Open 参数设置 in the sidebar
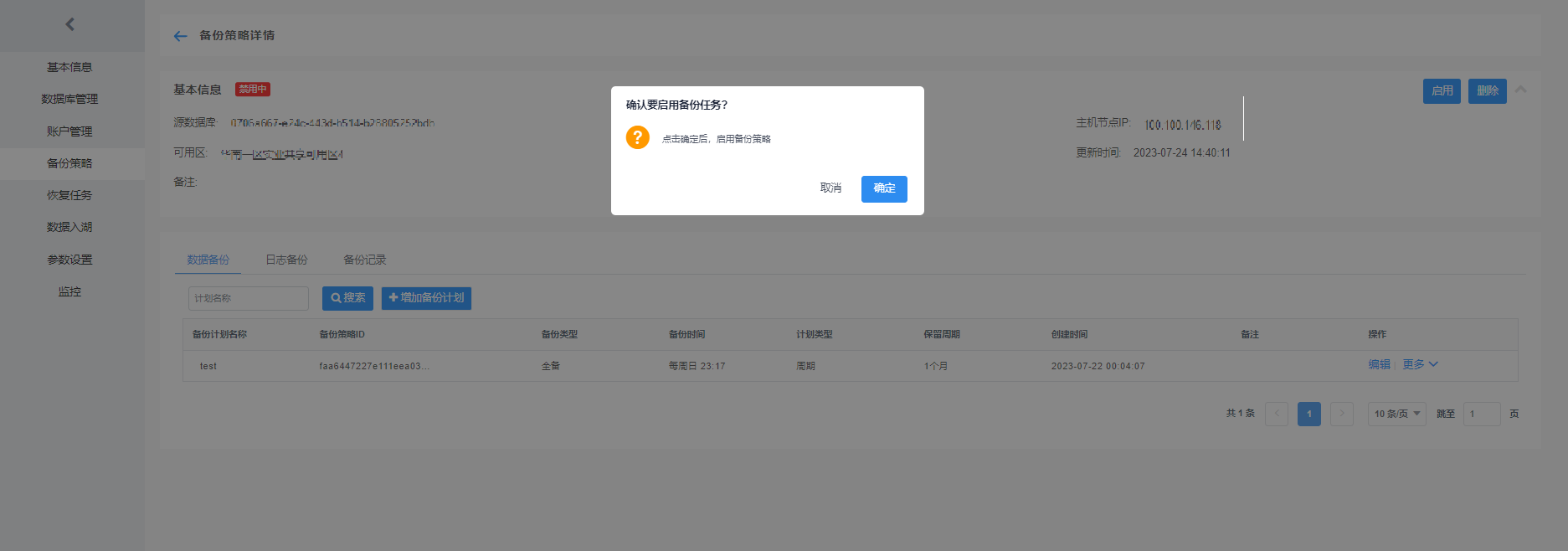1568x551 pixels. coord(70,260)
